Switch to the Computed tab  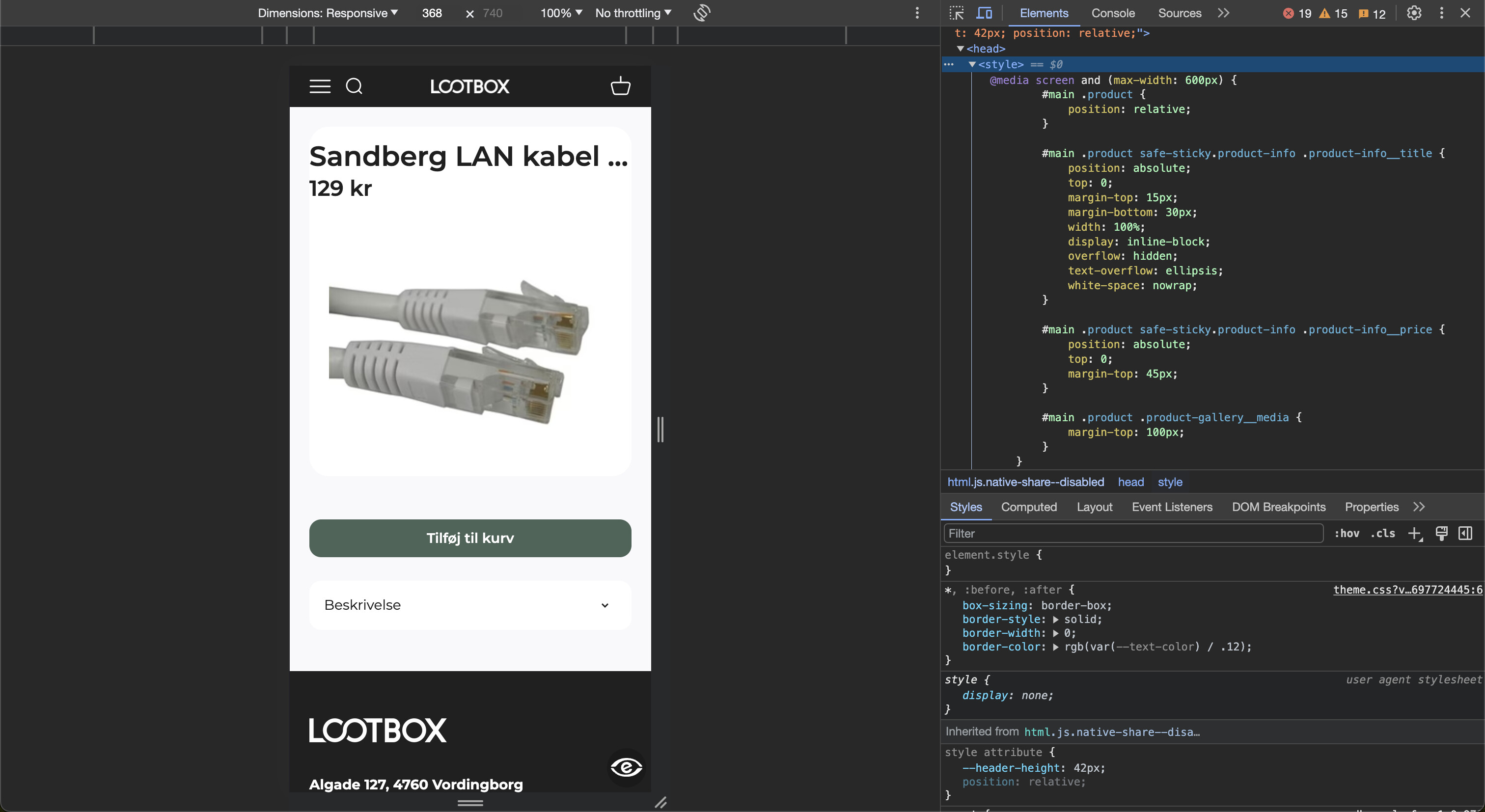click(1028, 507)
